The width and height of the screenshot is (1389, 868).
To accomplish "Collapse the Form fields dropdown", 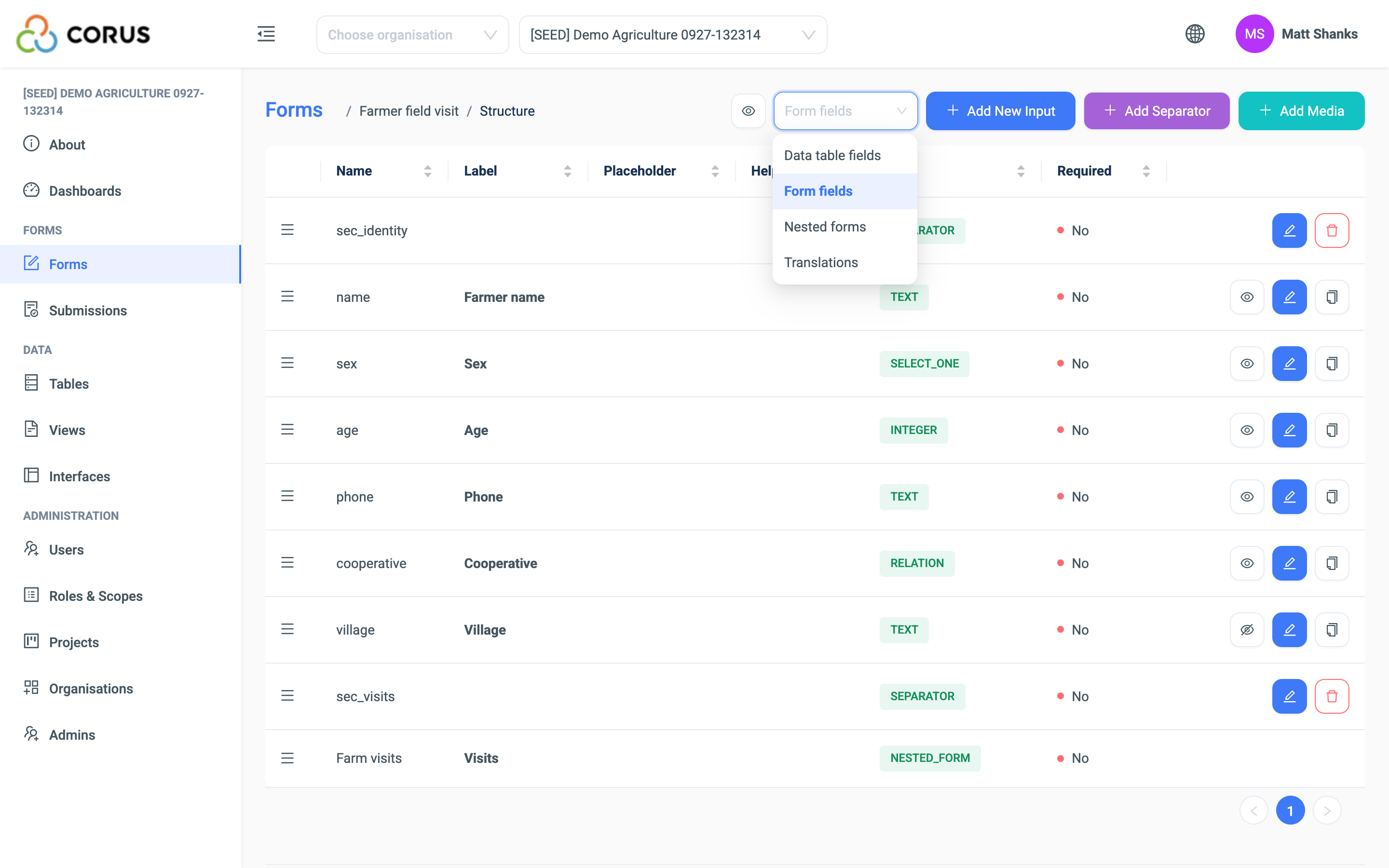I will (845, 111).
